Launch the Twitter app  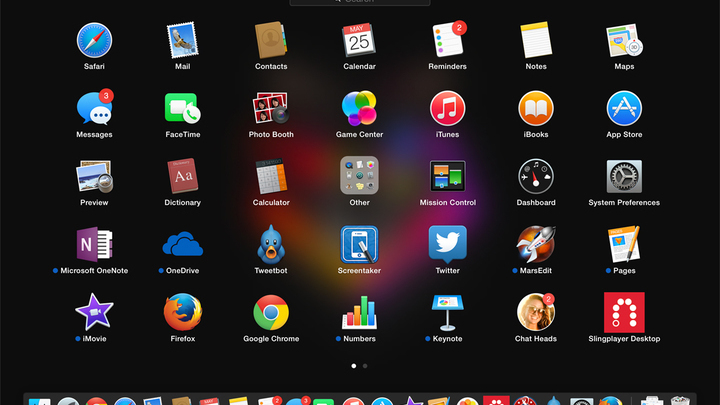[448, 244]
